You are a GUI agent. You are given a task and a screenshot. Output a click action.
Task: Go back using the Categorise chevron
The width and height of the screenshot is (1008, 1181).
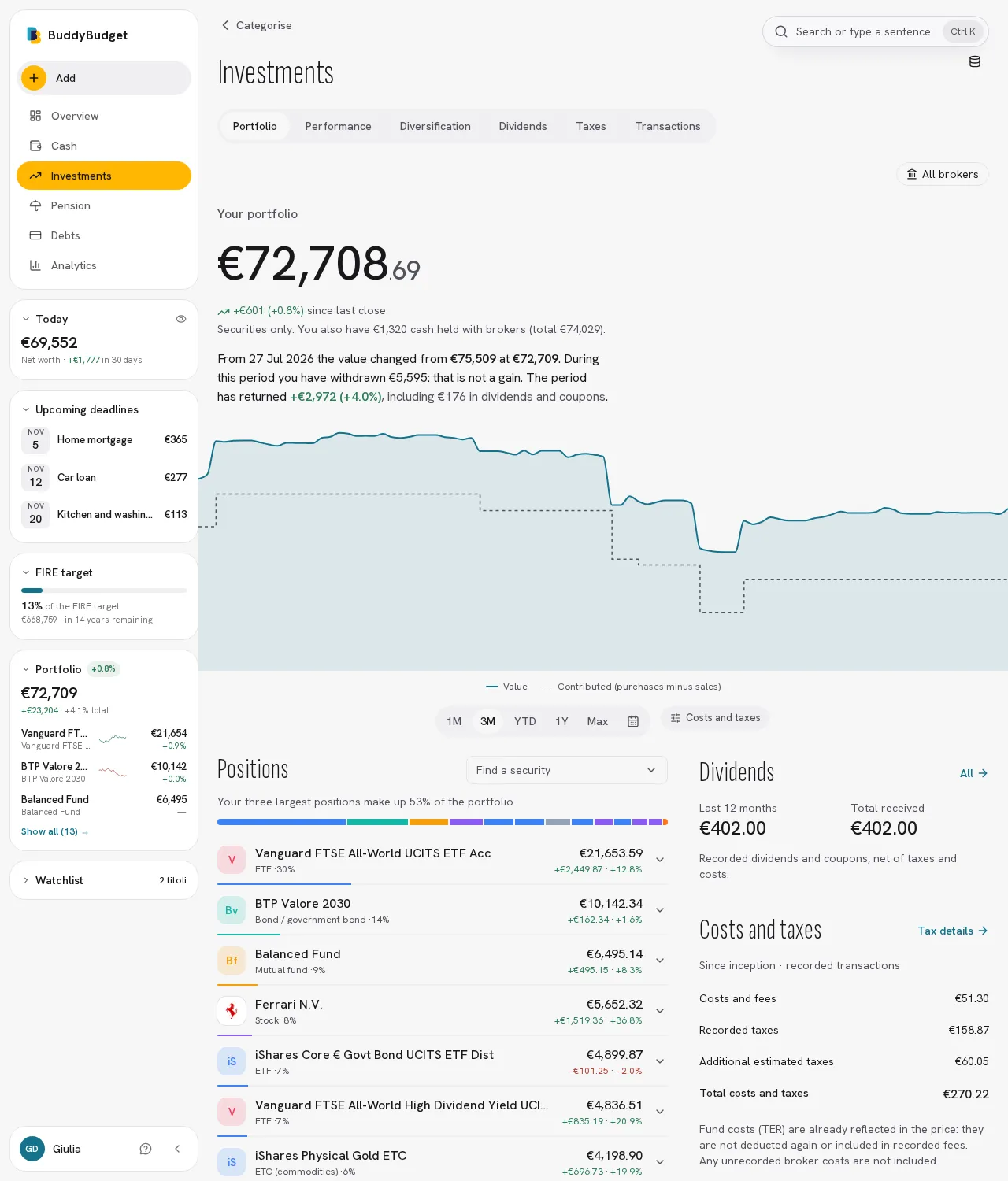[x=225, y=25]
